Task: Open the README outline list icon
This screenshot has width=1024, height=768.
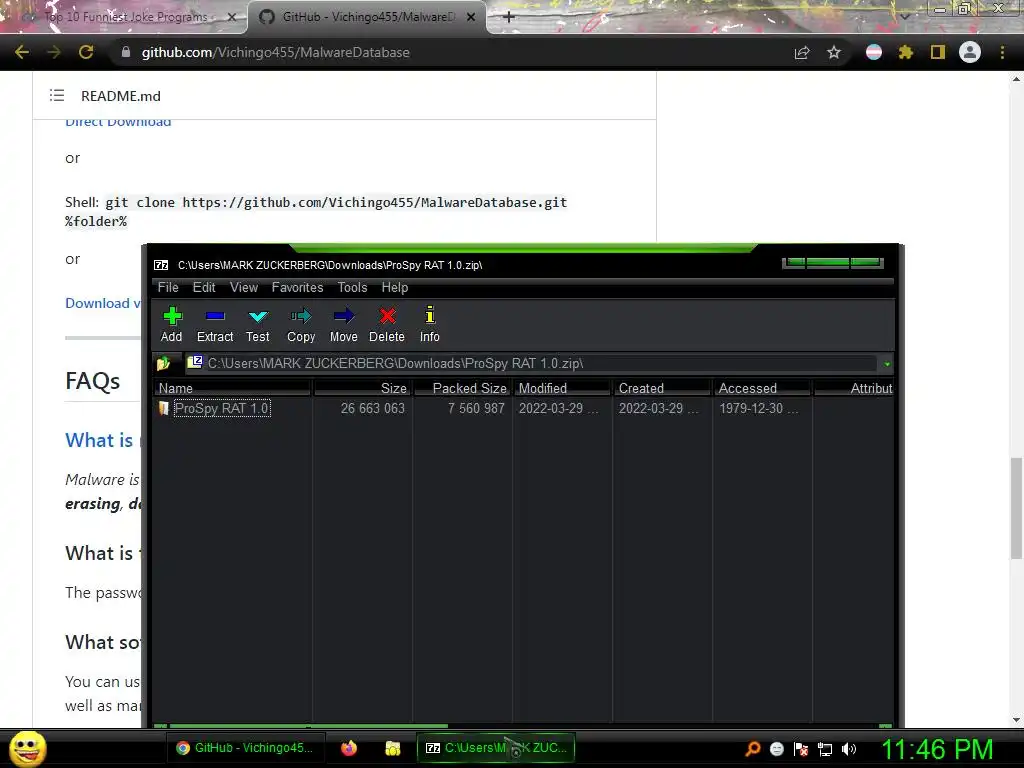Action: tap(57, 95)
